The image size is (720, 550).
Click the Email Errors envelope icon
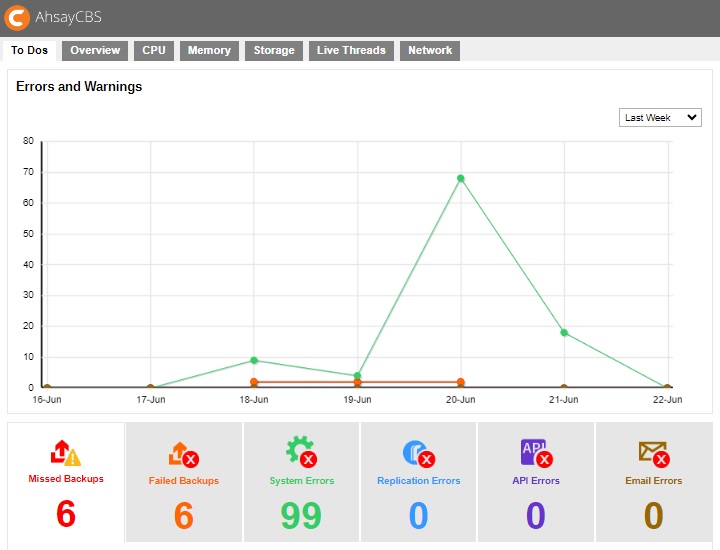pos(653,454)
